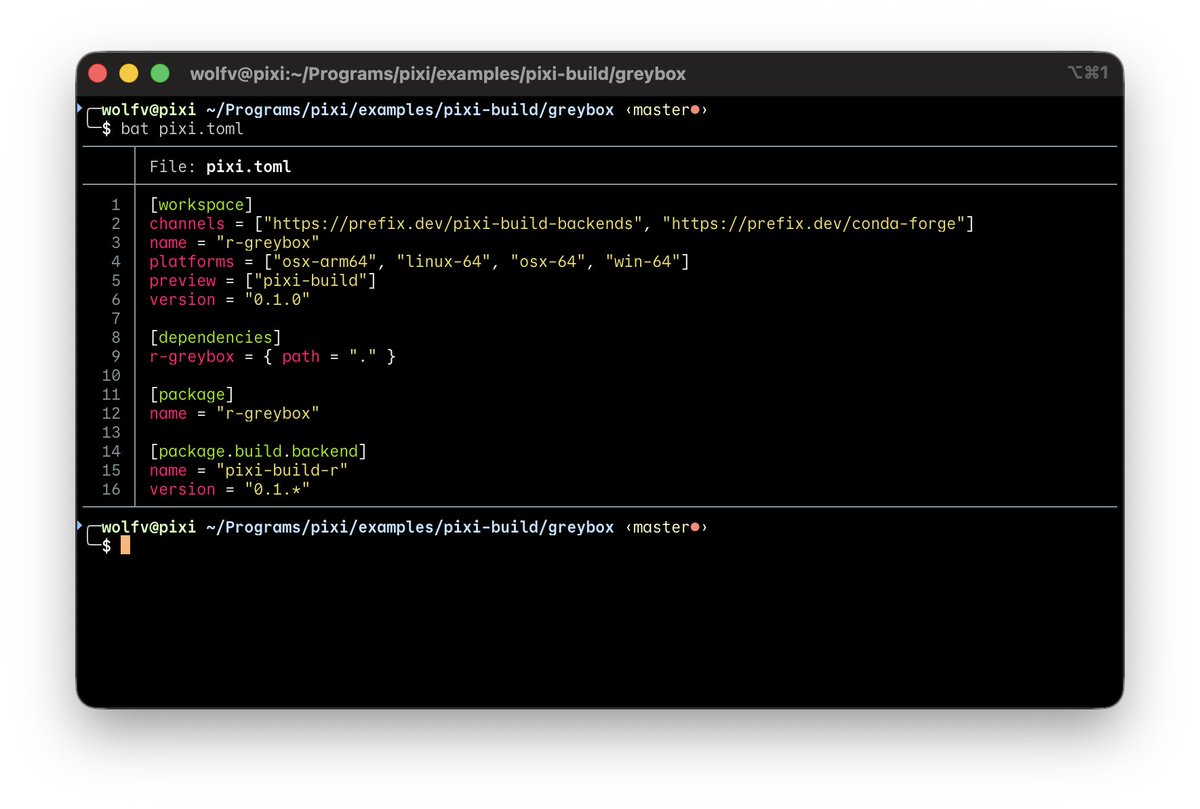Click the window title path text
1200x809 pixels.
(x=438, y=74)
